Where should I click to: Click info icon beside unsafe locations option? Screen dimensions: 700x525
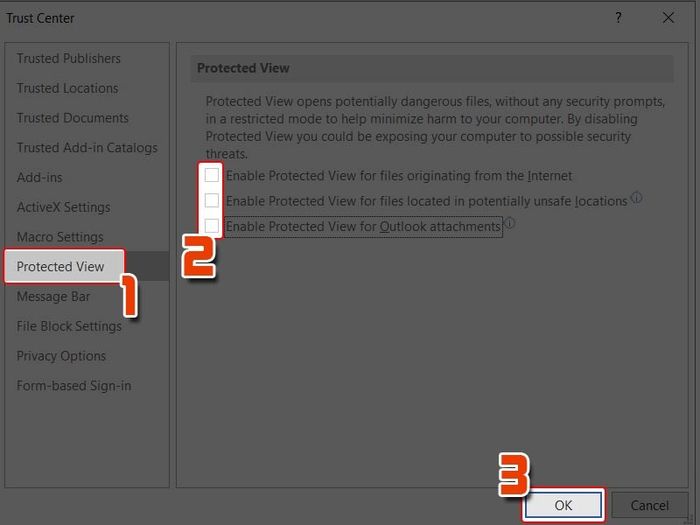click(637, 197)
